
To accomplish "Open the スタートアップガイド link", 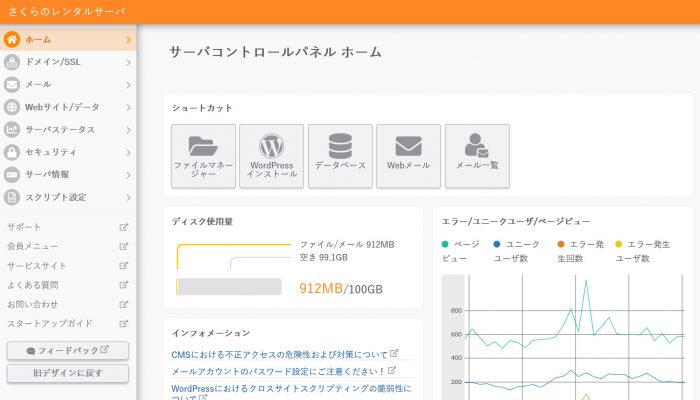I will pos(50,323).
